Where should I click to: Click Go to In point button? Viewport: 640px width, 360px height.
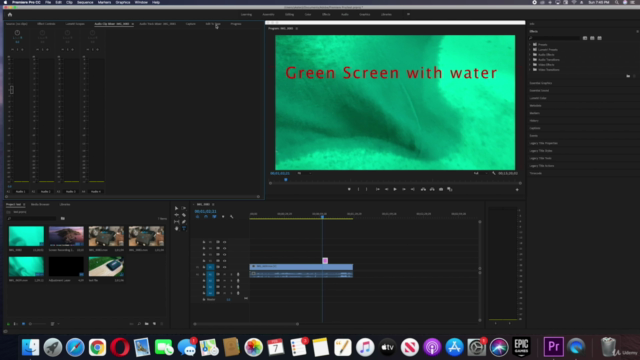(x=378, y=189)
